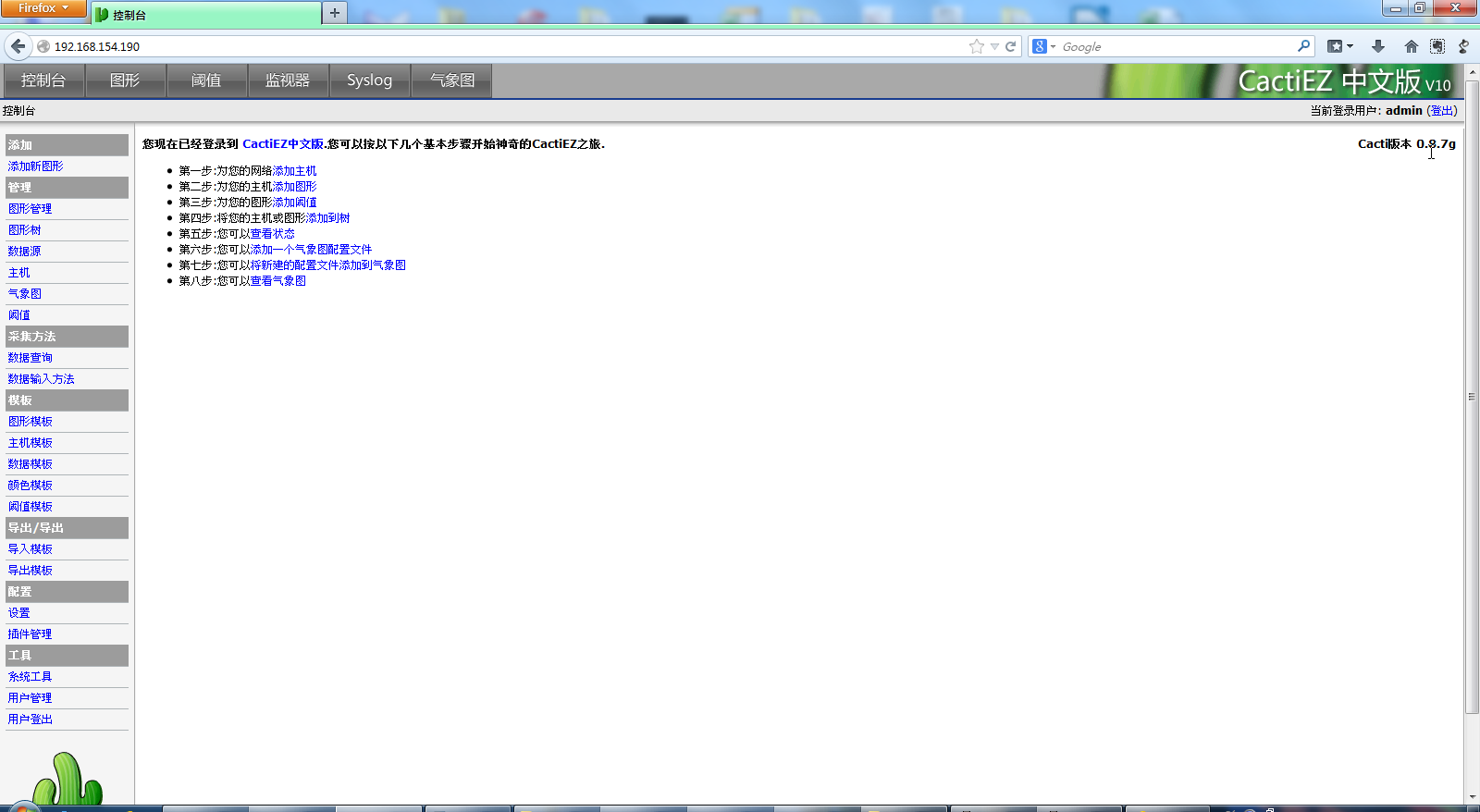The image size is (1480, 812).
Task: Bookmark this page with the star icon
Action: pyautogui.click(x=976, y=46)
